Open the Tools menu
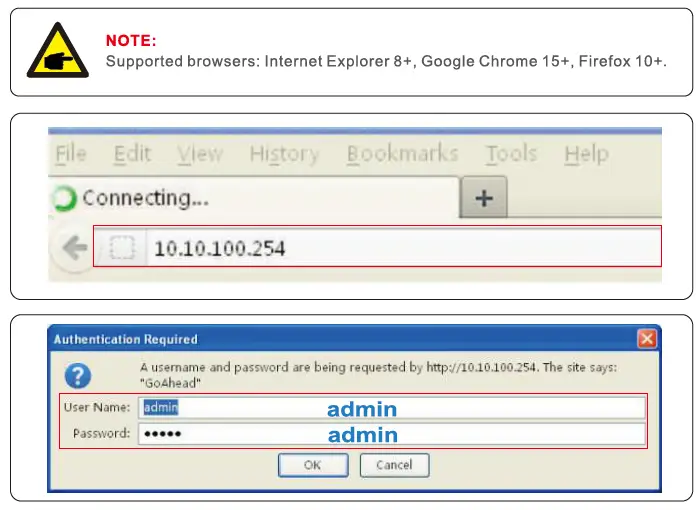Screen dimensions: 700x510 coord(511,154)
